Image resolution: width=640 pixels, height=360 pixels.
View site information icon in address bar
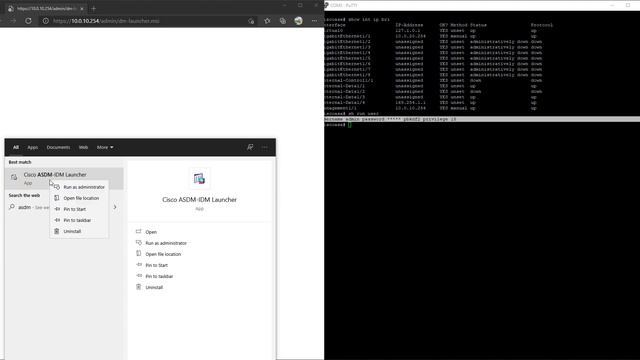coord(46,21)
